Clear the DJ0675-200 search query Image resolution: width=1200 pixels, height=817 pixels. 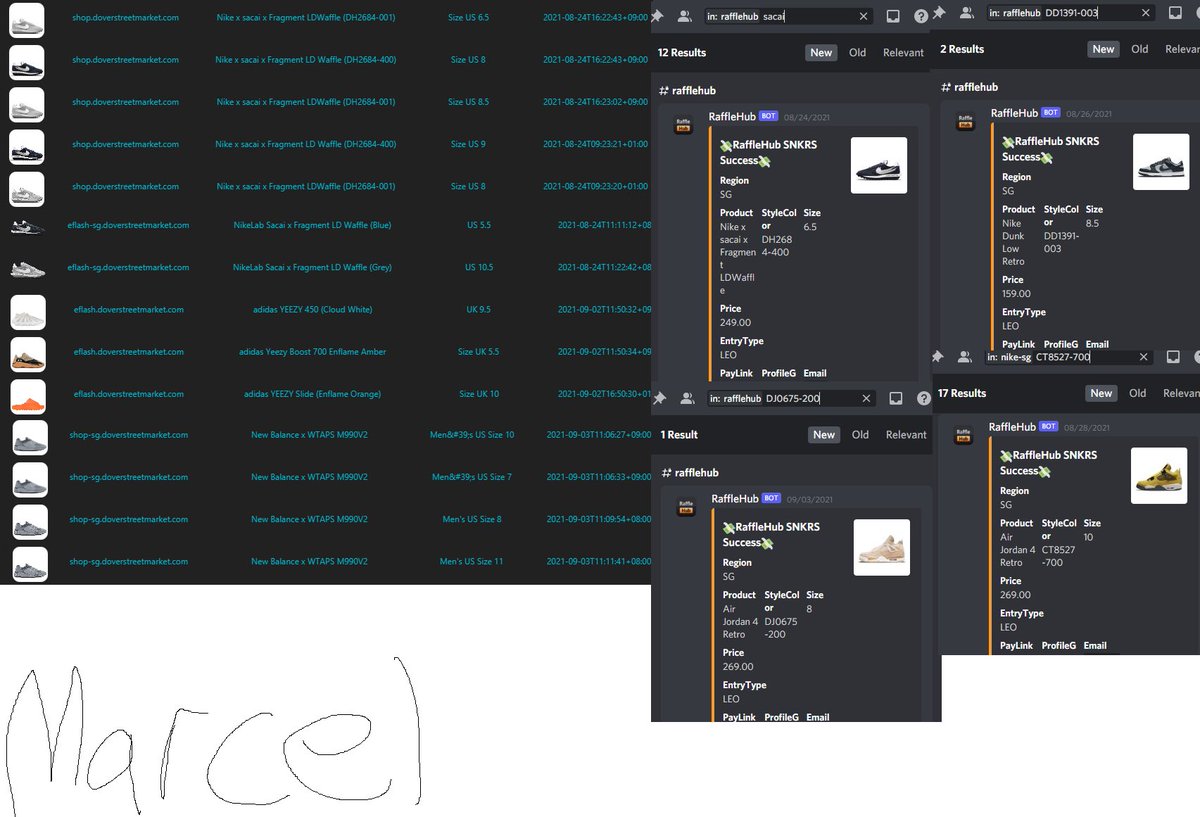[867, 399]
